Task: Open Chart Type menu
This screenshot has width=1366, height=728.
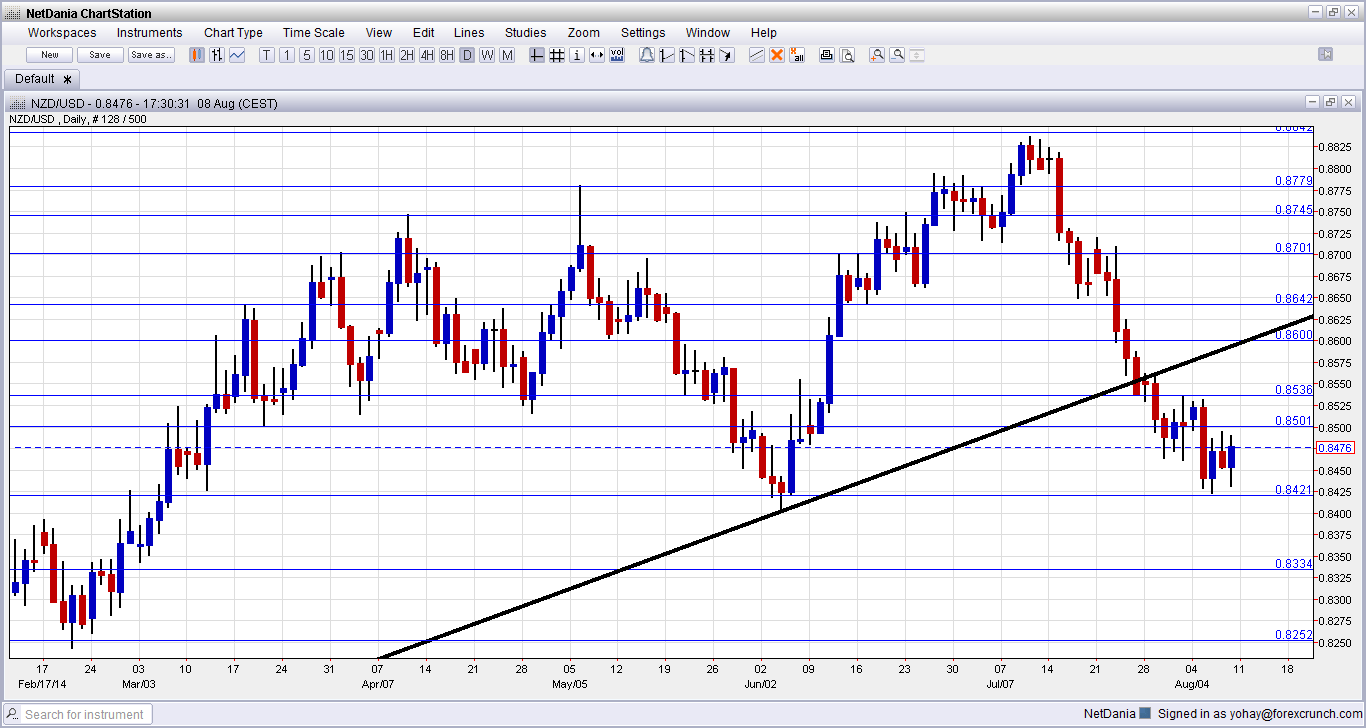Action: pyautogui.click(x=233, y=33)
